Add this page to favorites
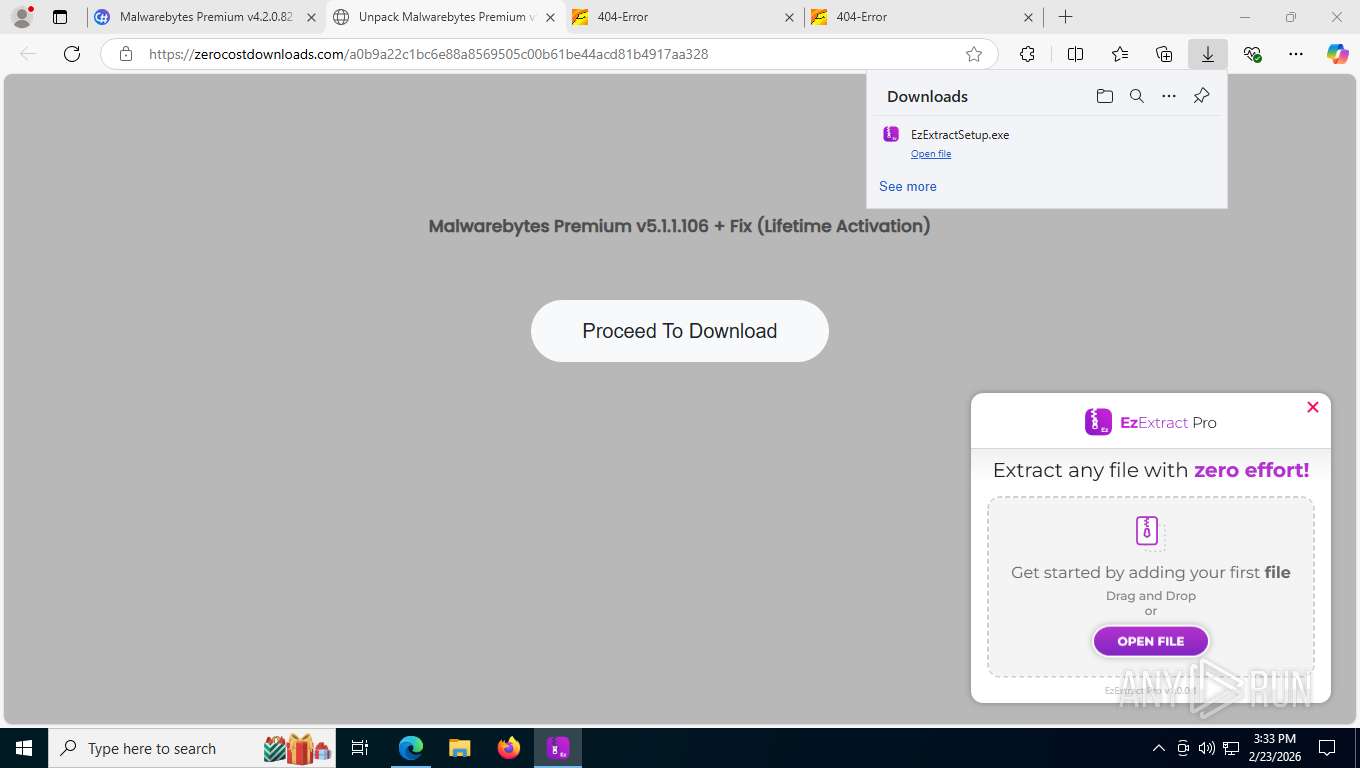Image resolution: width=1360 pixels, height=768 pixels. click(x=974, y=54)
